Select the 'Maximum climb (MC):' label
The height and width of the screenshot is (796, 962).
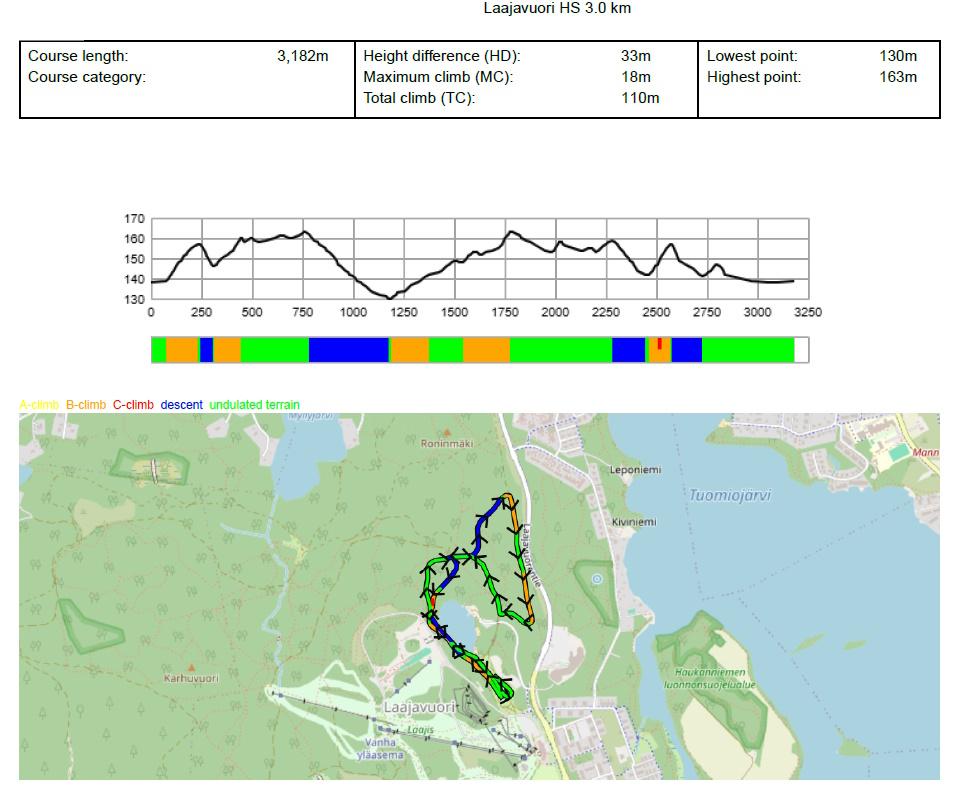coord(438,77)
